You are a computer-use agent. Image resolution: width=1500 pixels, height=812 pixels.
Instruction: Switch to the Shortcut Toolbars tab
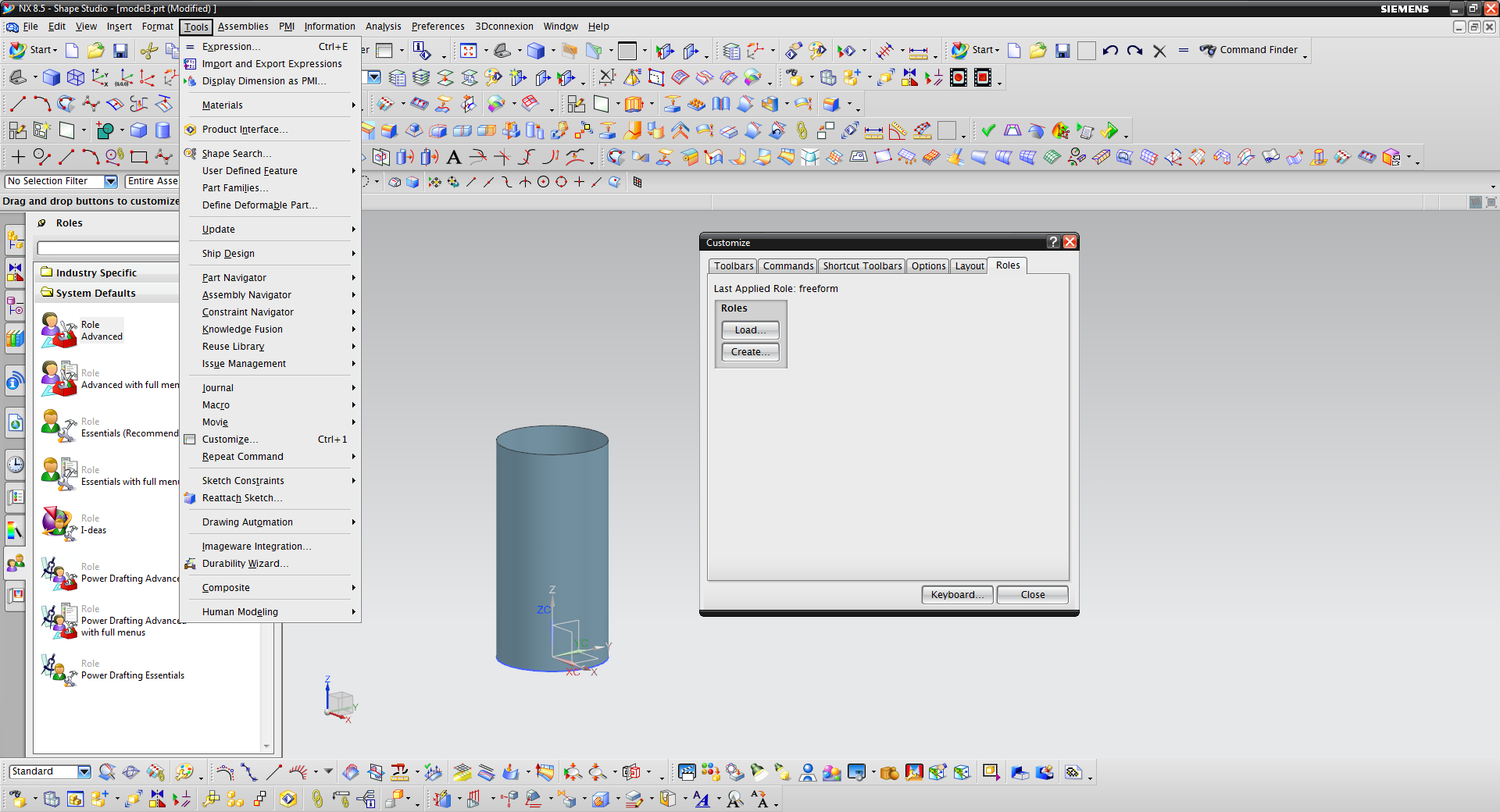(862, 266)
